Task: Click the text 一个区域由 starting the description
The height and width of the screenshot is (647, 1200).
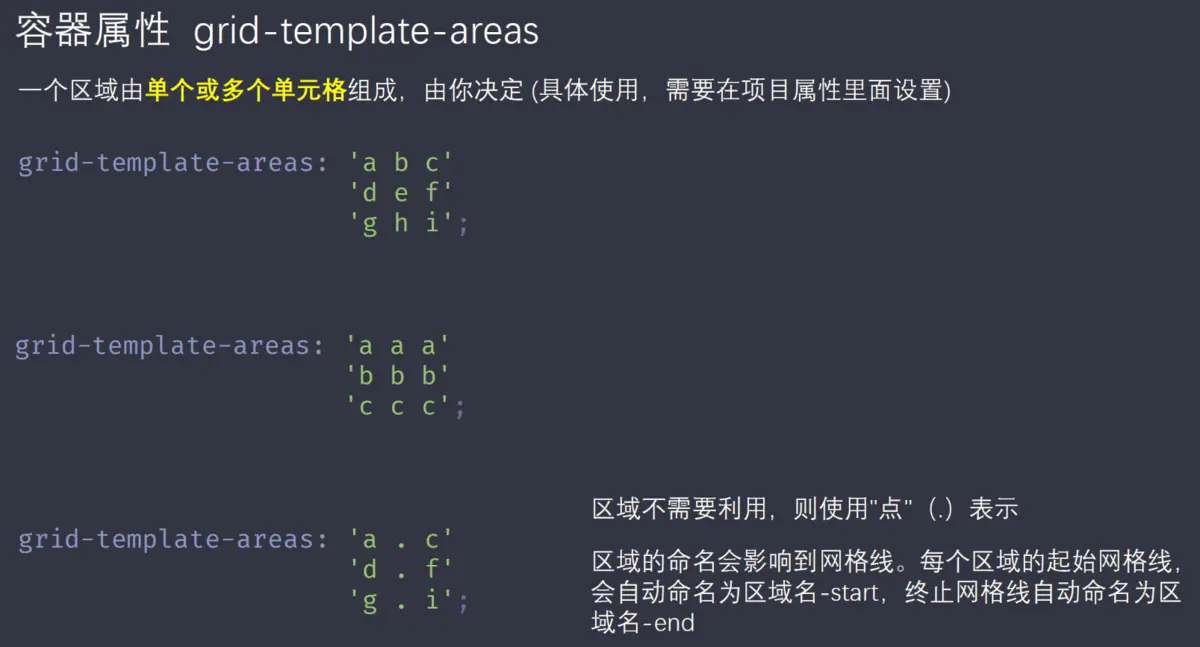Action: click(x=80, y=91)
